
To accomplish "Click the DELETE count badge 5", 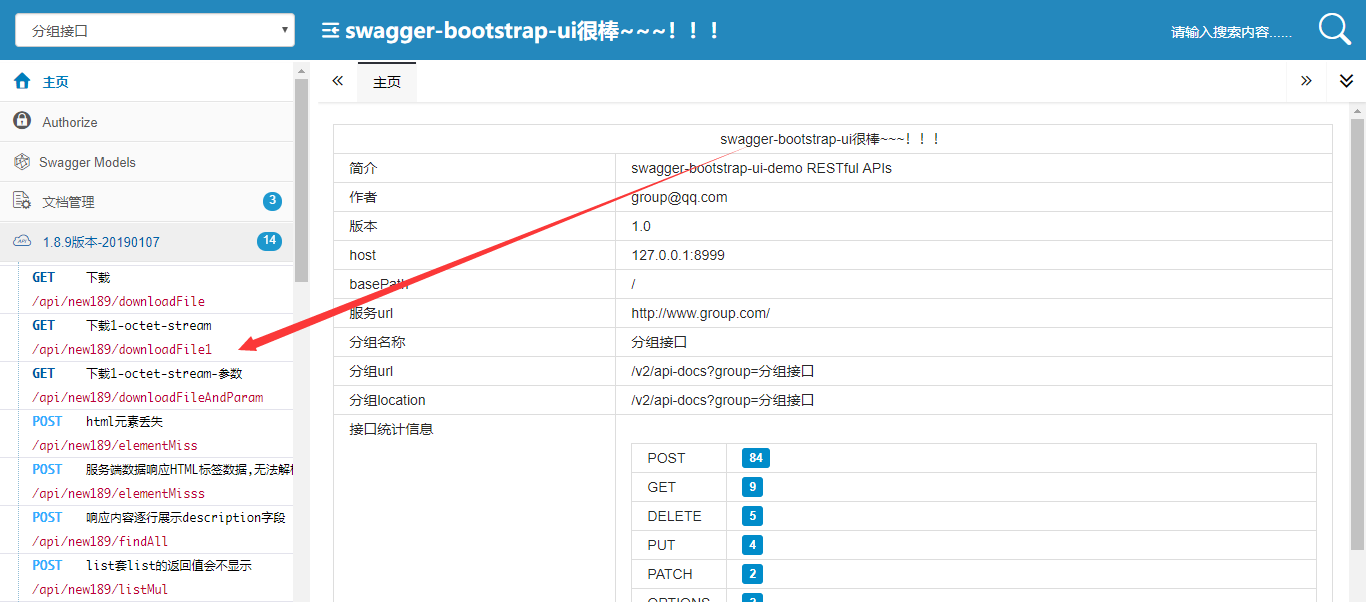I will point(752,516).
